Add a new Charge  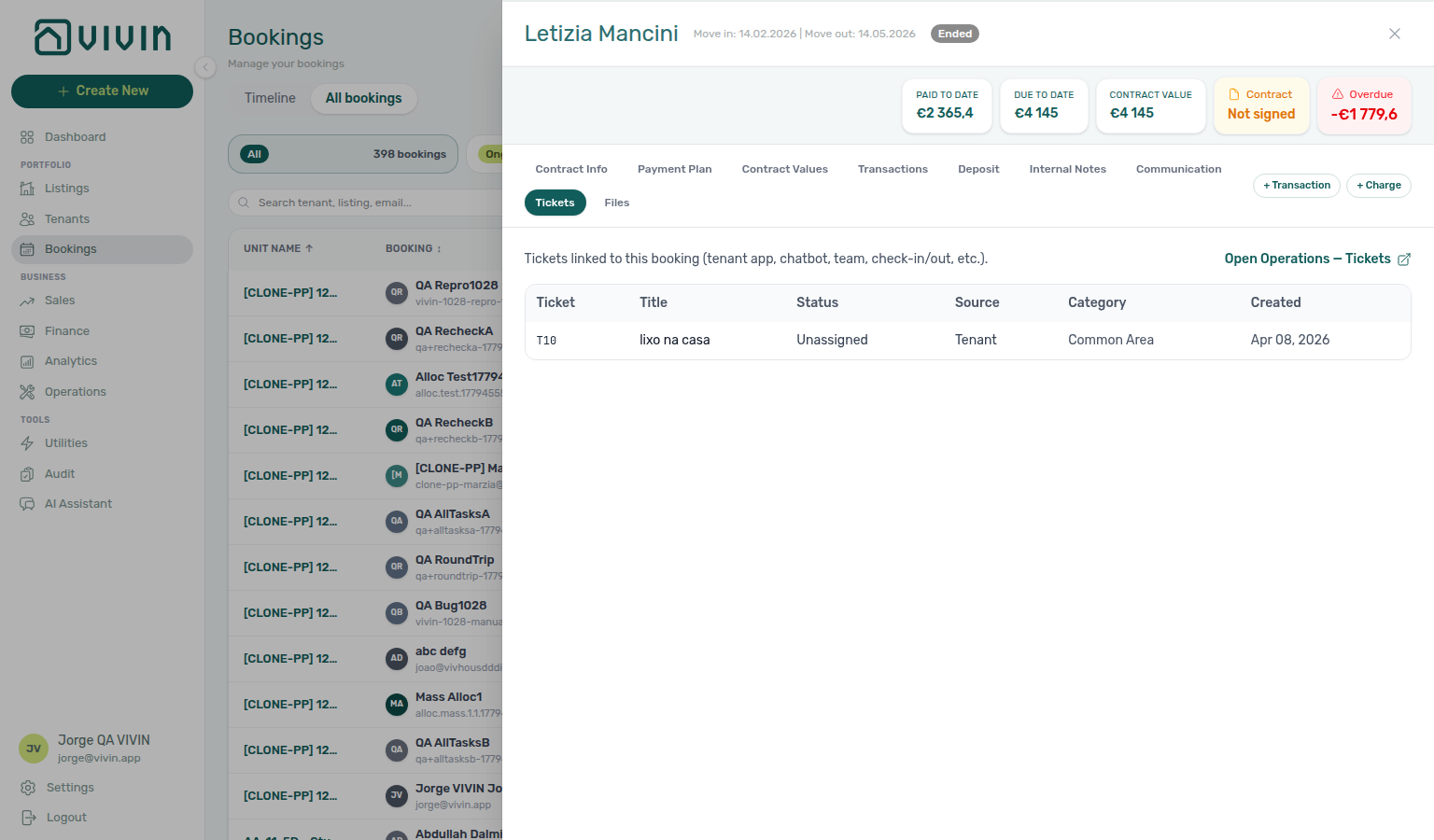tap(1379, 186)
